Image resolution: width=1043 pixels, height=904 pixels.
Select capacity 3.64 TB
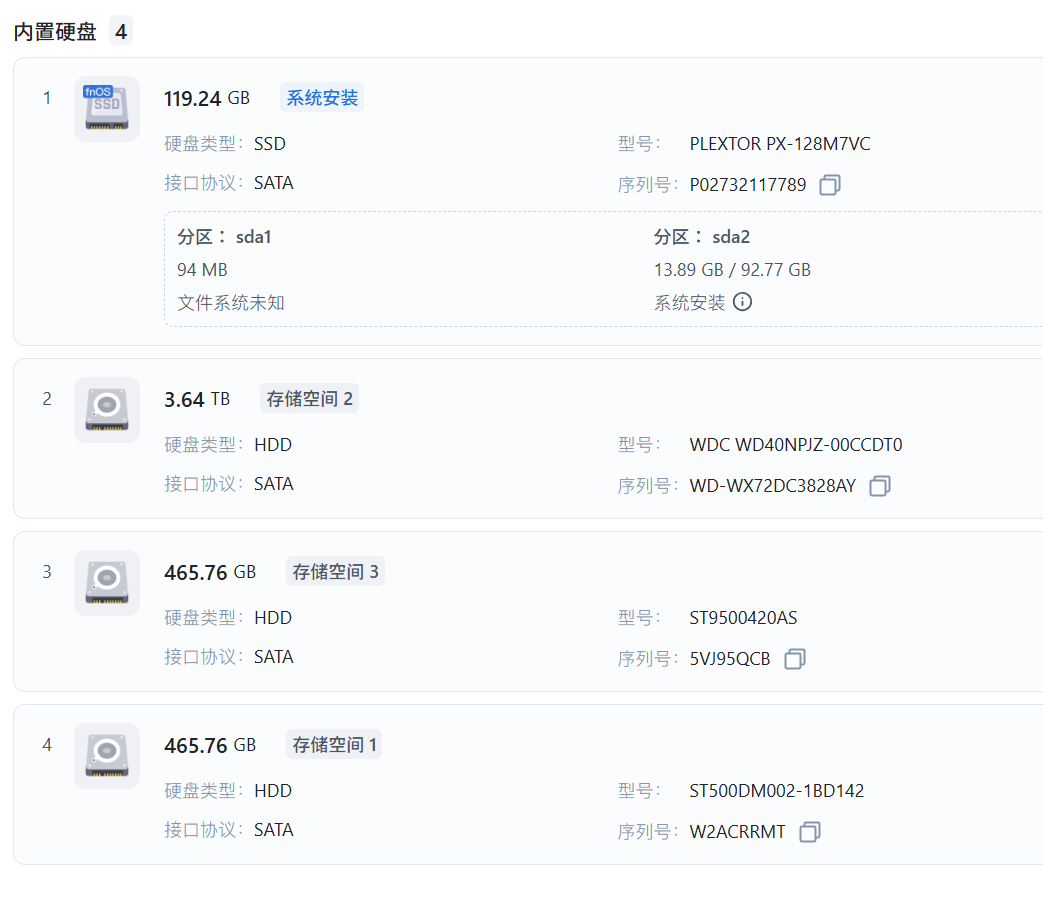click(x=197, y=399)
